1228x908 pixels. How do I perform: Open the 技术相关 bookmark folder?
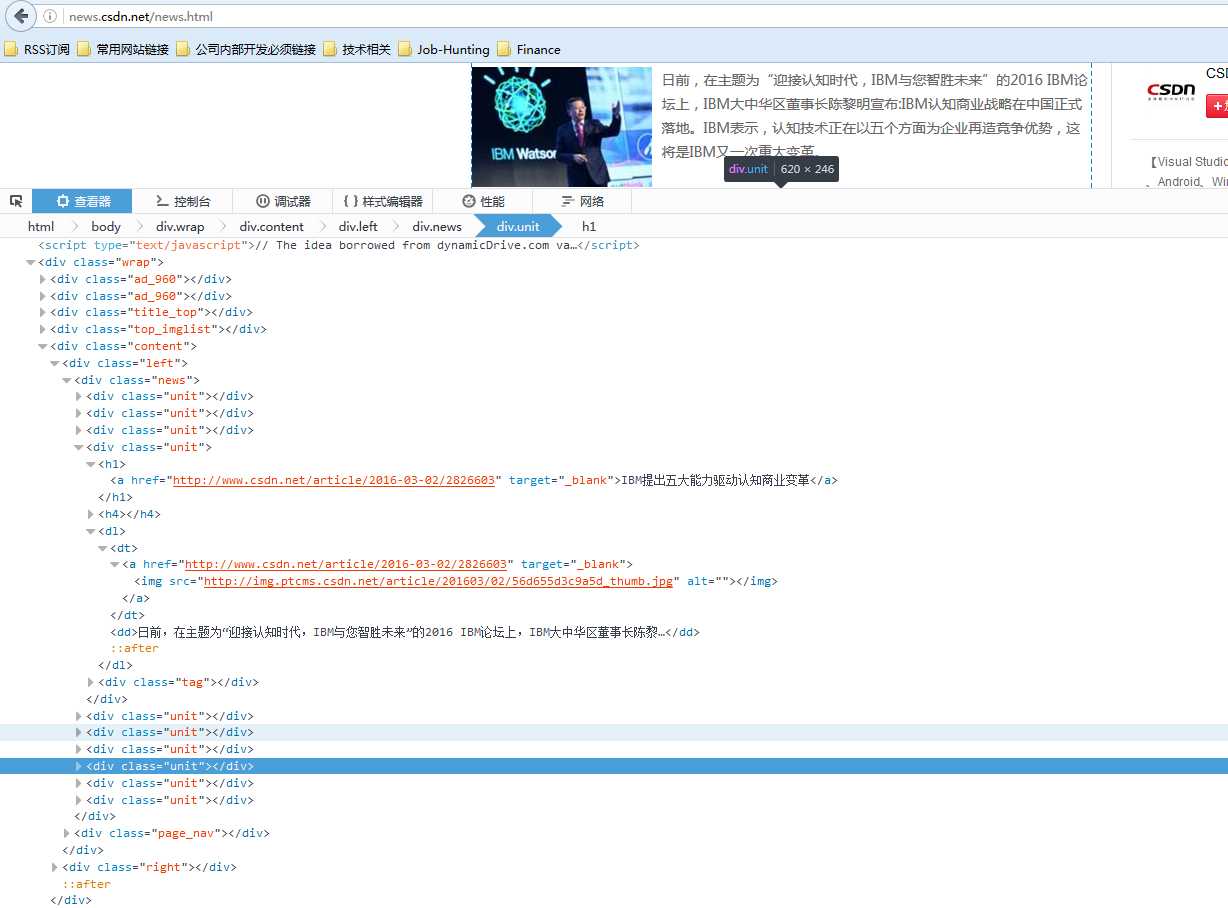[357, 49]
